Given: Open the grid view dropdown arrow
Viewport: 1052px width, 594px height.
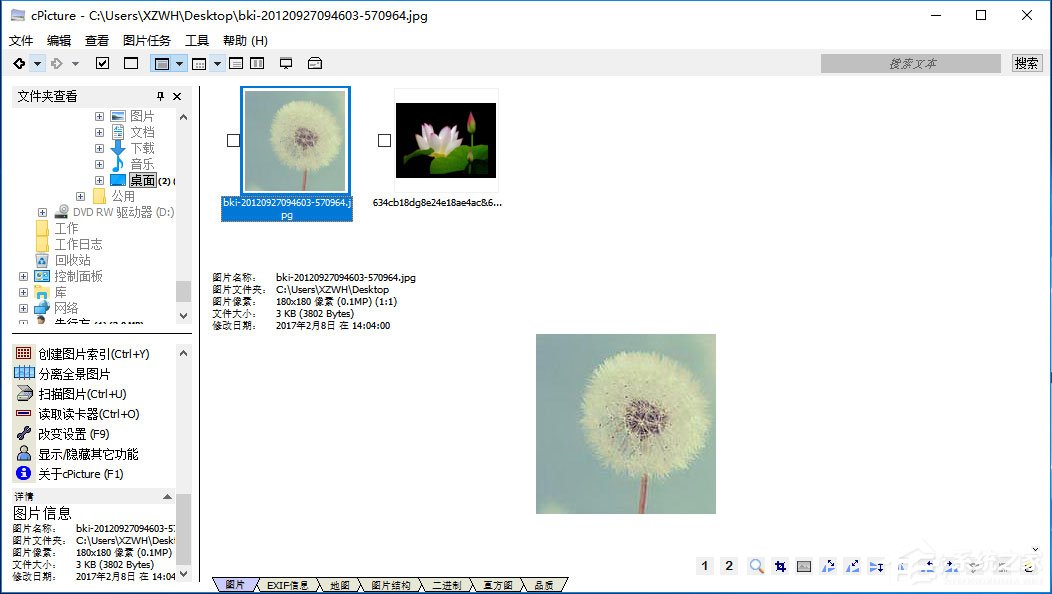Looking at the screenshot, I should pos(217,64).
